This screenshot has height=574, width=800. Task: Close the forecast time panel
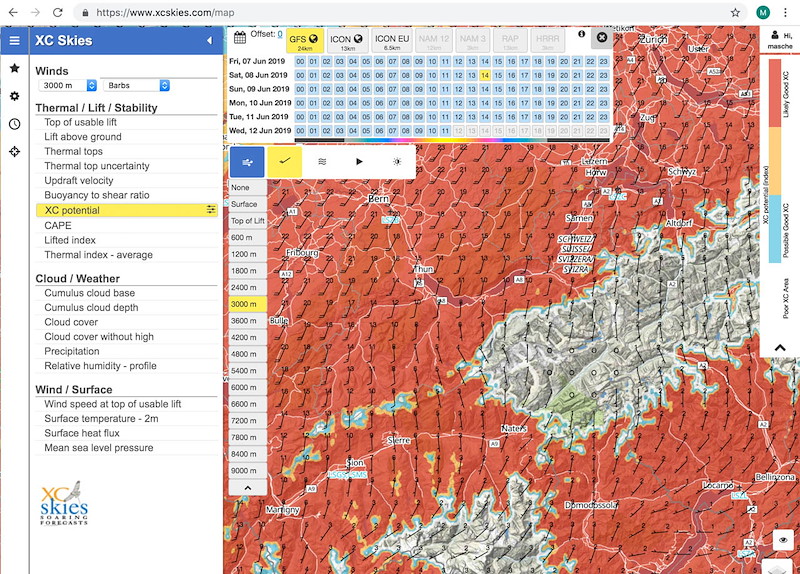pos(602,37)
